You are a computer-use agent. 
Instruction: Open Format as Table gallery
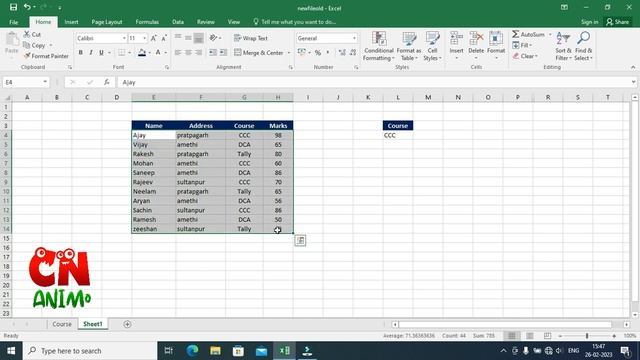click(x=409, y=46)
